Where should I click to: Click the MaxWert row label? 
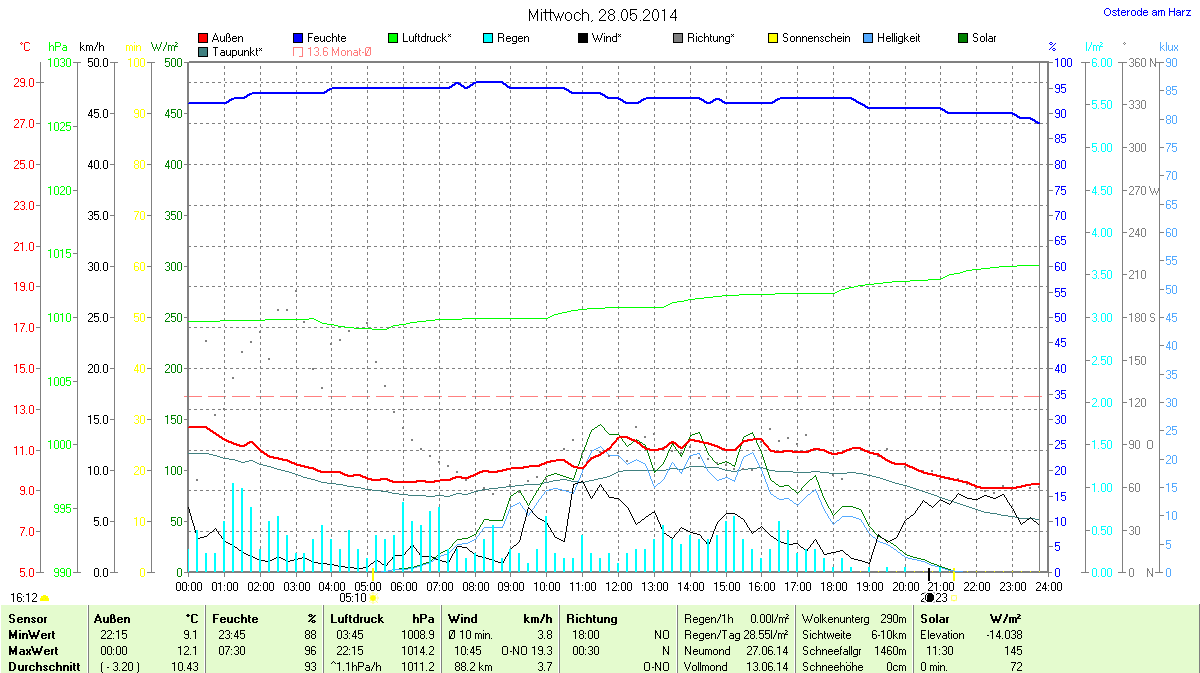[x=33, y=651]
